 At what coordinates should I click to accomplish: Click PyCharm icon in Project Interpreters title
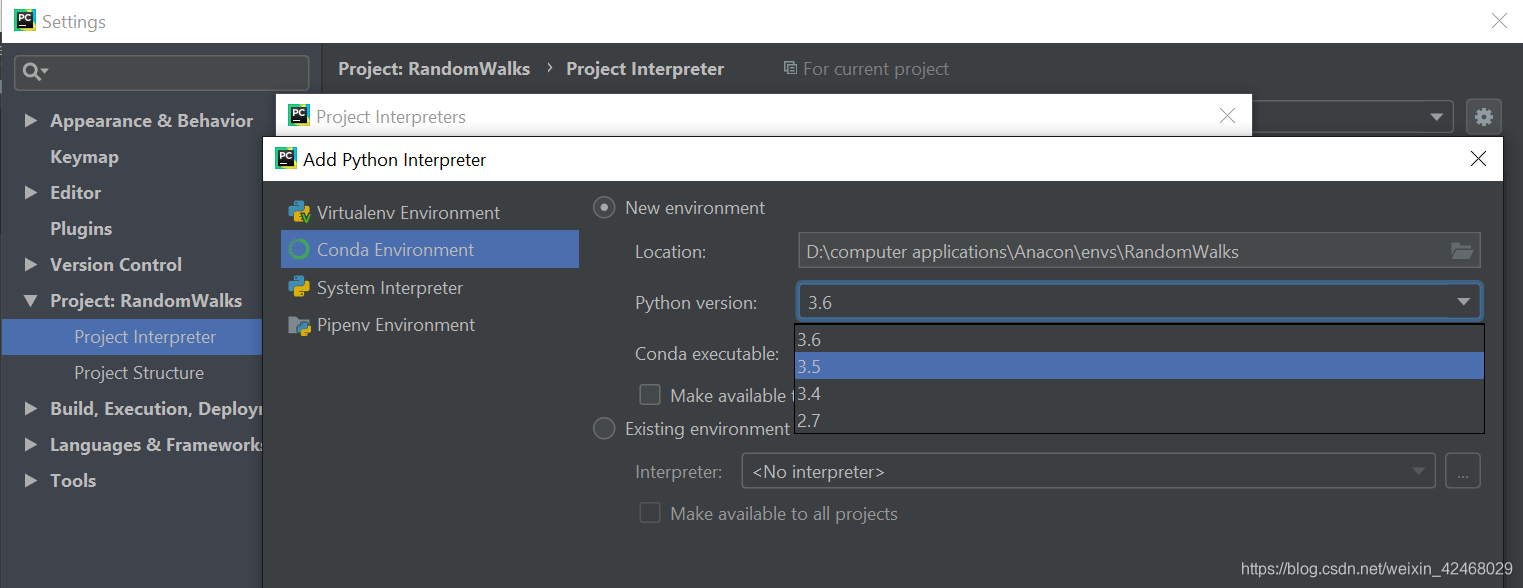[x=299, y=115]
